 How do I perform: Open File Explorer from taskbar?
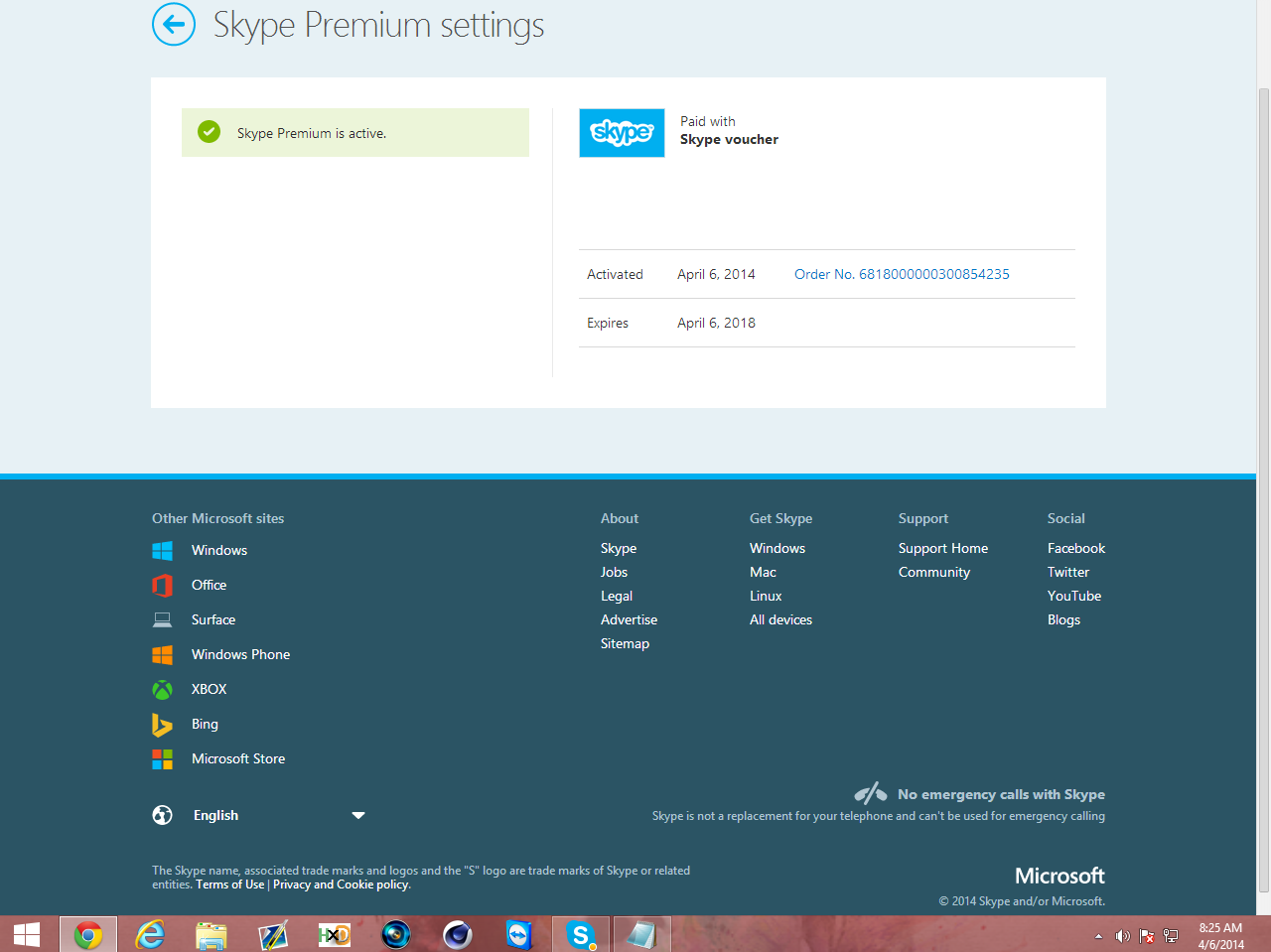(x=212, y=934)
